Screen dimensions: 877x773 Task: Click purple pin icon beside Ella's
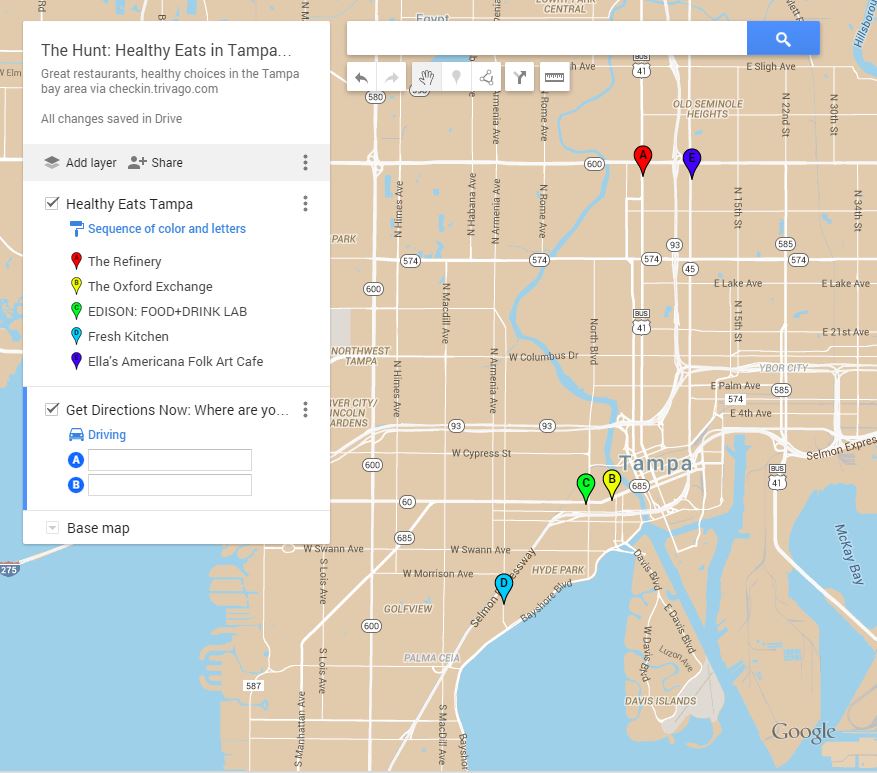tap(77, 361)
